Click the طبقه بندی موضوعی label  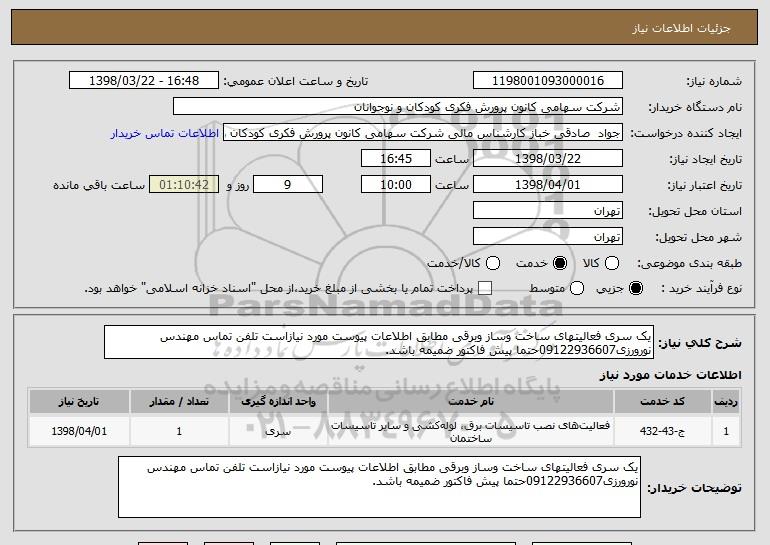click(689, 263)
